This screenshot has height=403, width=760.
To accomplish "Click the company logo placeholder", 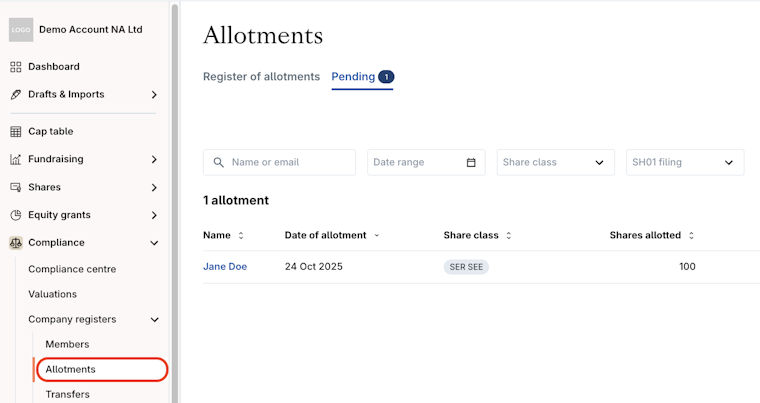I will pos(21,30).
